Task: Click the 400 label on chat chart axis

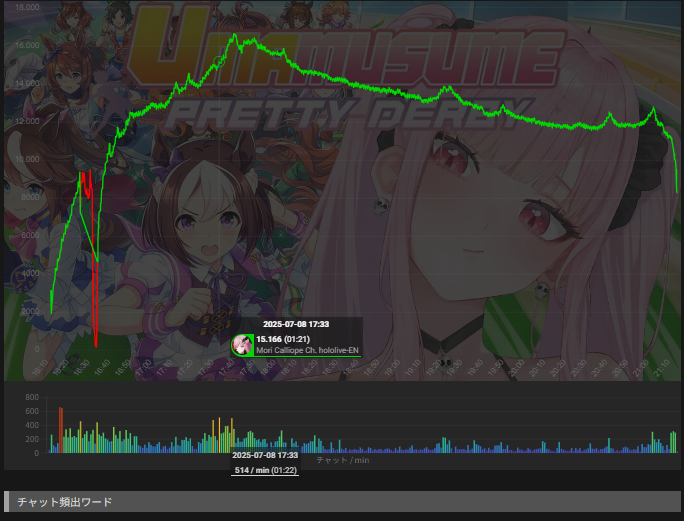Action: [x=32, y=425]
